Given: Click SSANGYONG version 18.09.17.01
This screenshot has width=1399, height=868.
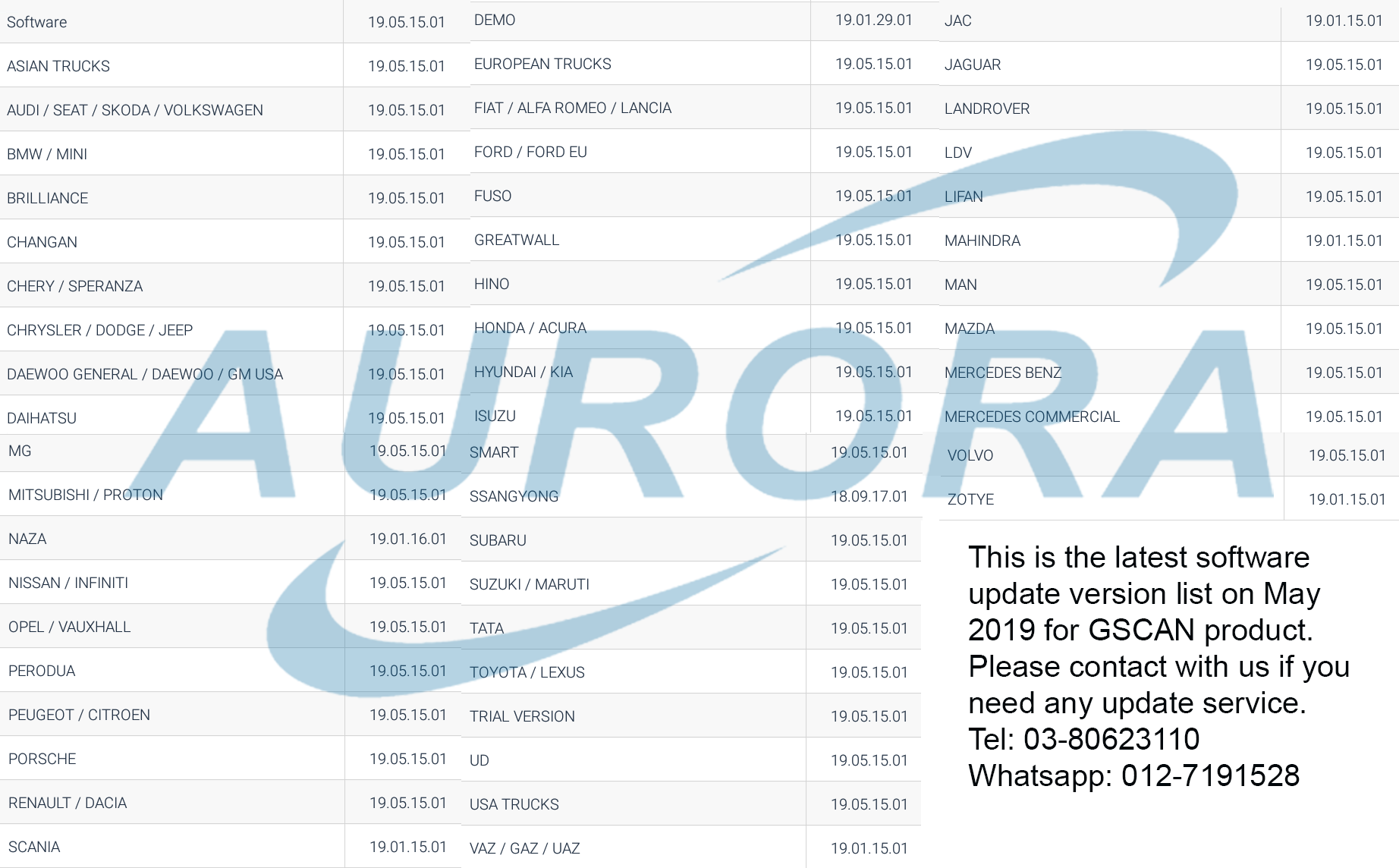Looking at the screenshot, I should pos(869,496).
